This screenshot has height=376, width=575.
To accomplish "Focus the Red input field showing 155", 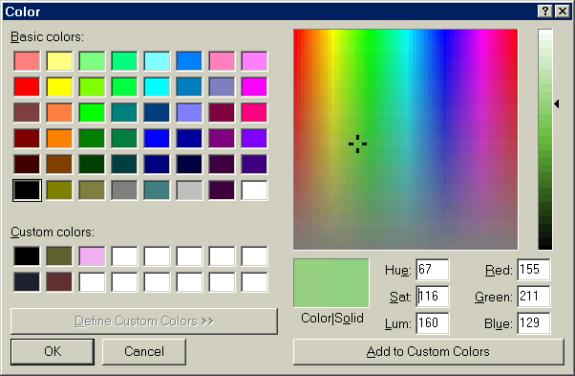I will coord(534,270).
